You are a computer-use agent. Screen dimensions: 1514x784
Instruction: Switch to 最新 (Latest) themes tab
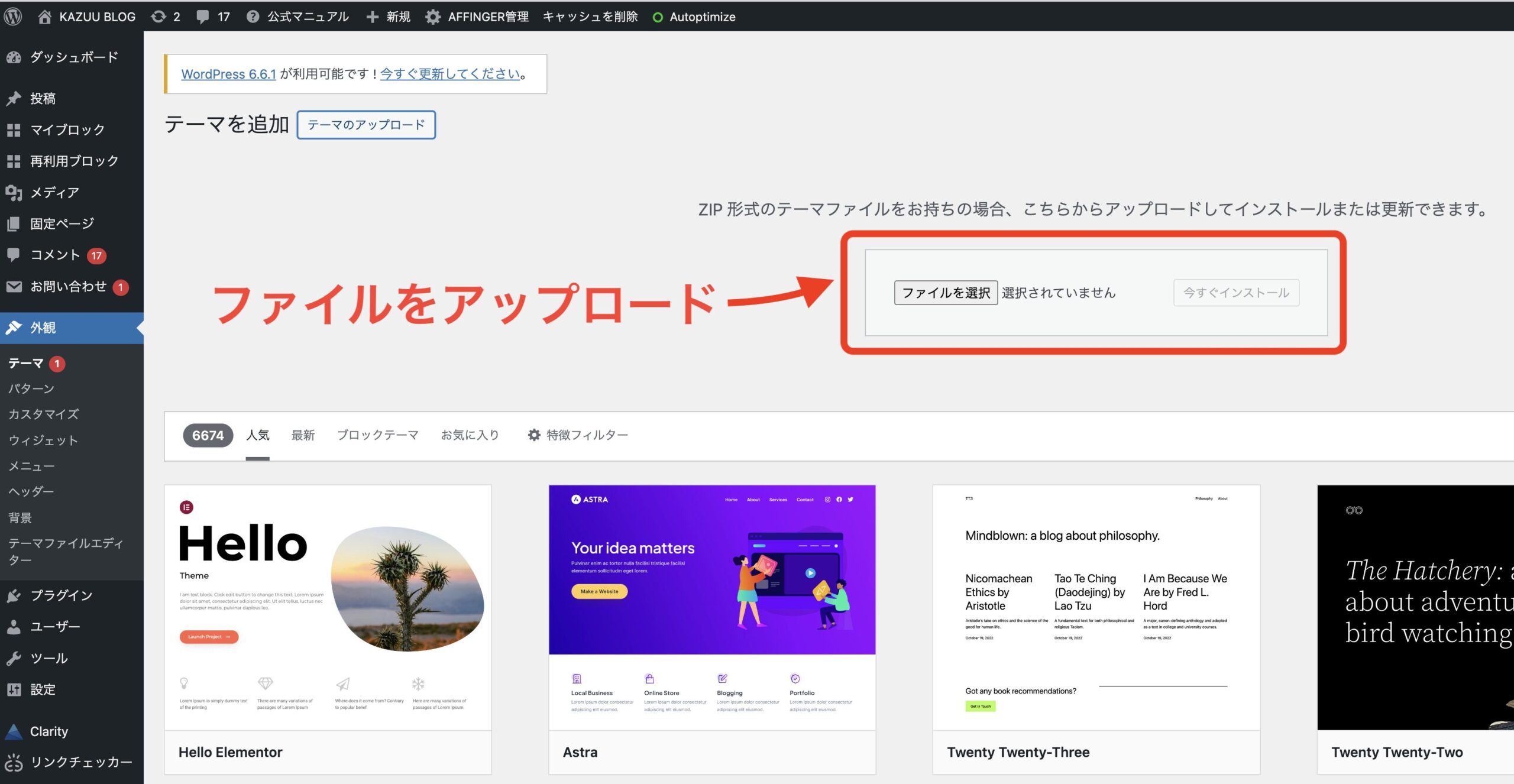[302, 434]
